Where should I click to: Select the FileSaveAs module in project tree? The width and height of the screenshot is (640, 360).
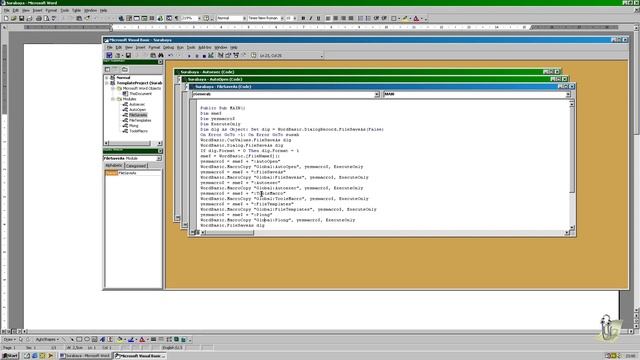138,115
